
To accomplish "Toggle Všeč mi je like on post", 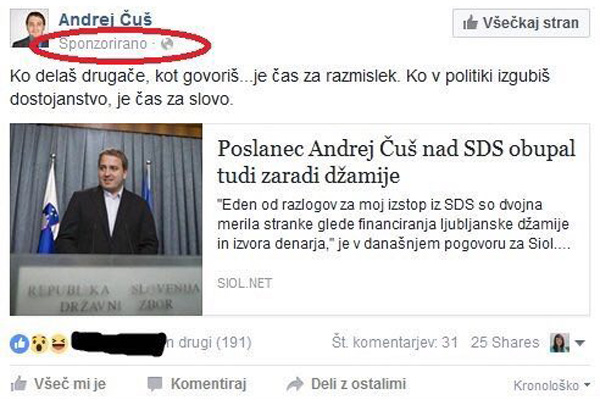I will click(x=59, y=384).
